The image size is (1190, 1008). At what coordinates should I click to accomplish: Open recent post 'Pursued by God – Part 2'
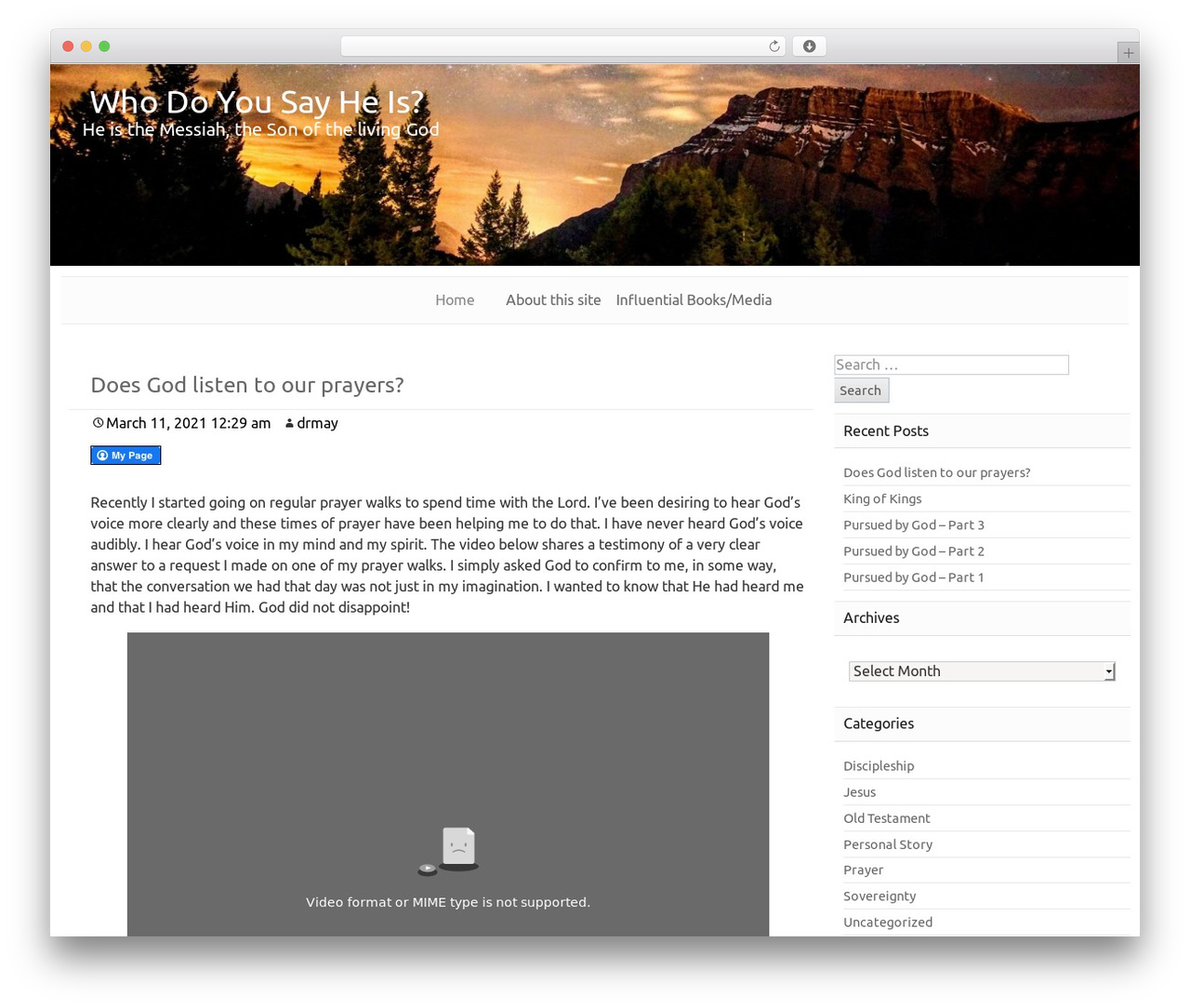(x=914, y=550)
